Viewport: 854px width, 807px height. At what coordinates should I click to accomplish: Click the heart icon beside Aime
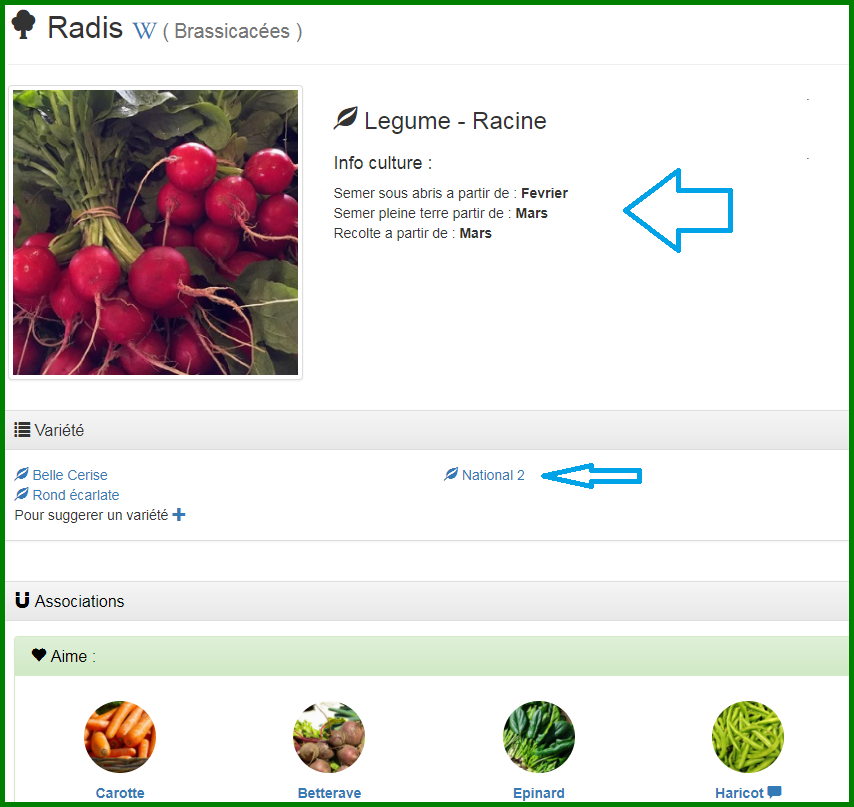coord(39,655)
